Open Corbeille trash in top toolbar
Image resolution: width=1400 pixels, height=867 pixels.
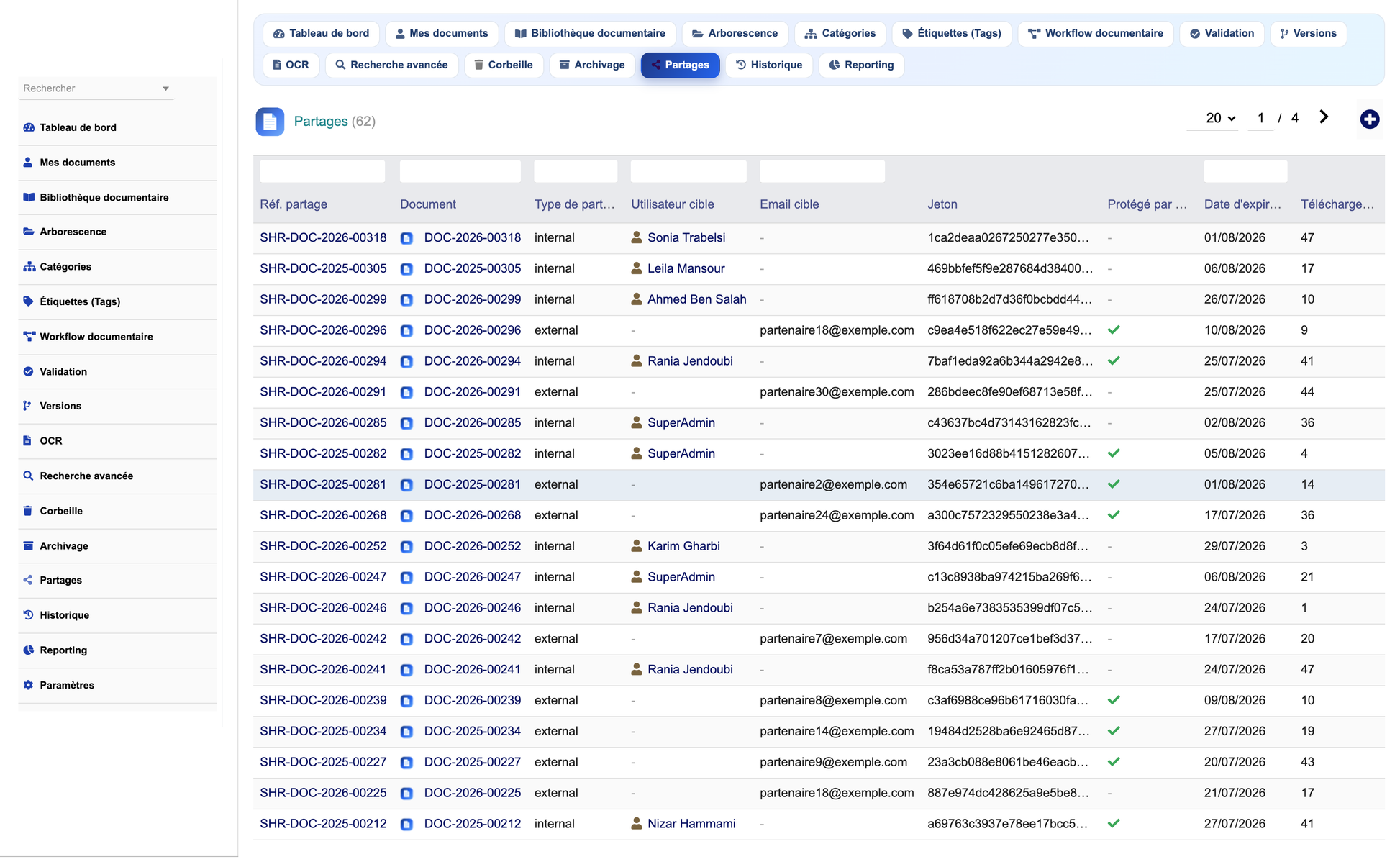tap(504, 65)
